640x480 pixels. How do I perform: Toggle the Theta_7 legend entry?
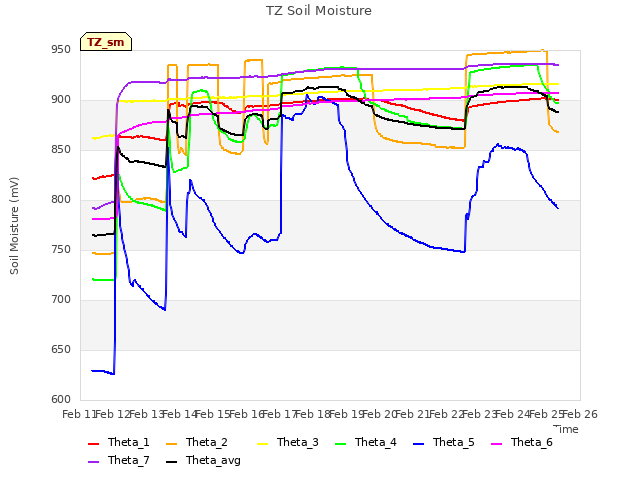click(119, 460)
